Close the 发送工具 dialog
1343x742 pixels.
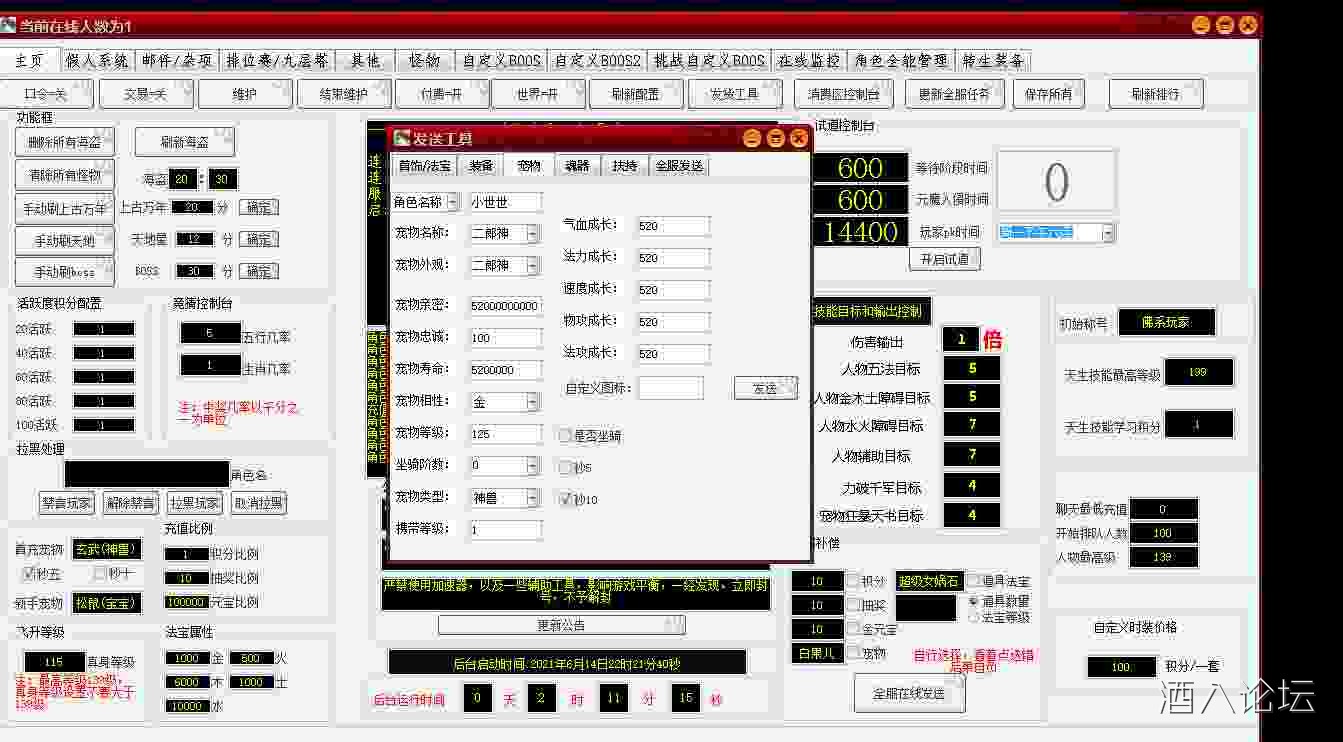798,138
